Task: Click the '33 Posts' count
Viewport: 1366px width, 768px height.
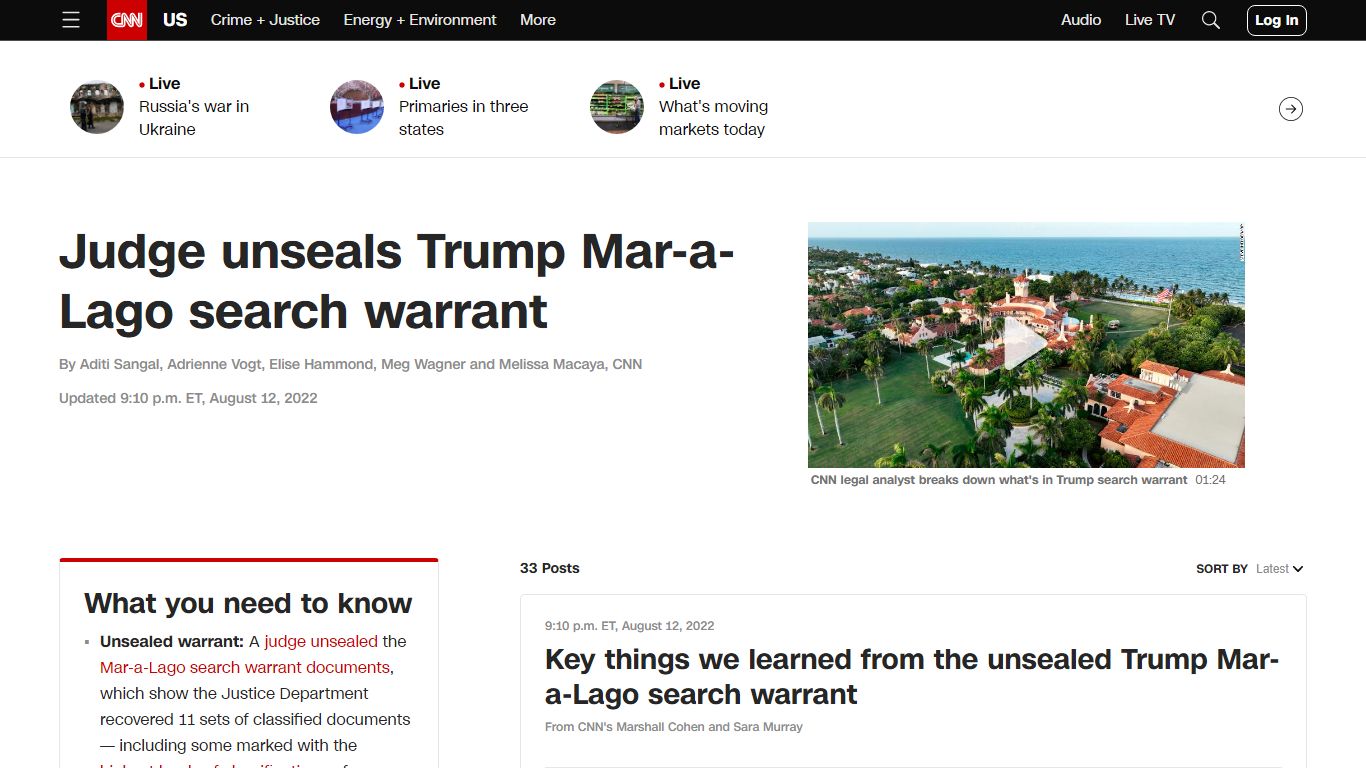Action: click(550, 568)
